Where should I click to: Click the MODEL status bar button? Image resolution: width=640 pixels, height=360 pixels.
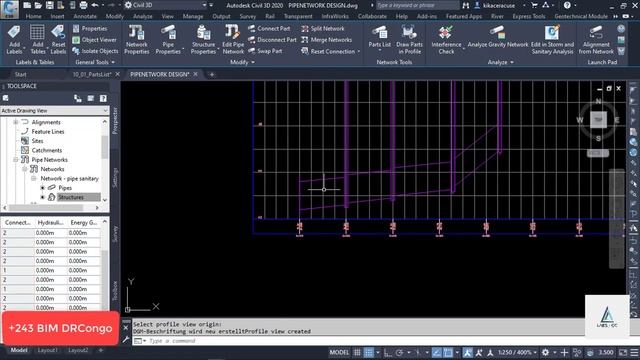tap(339, 352)
